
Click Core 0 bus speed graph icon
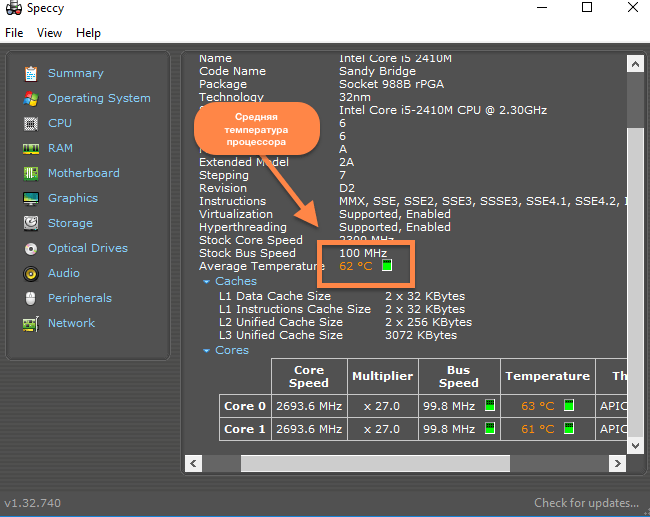(490, 405)
